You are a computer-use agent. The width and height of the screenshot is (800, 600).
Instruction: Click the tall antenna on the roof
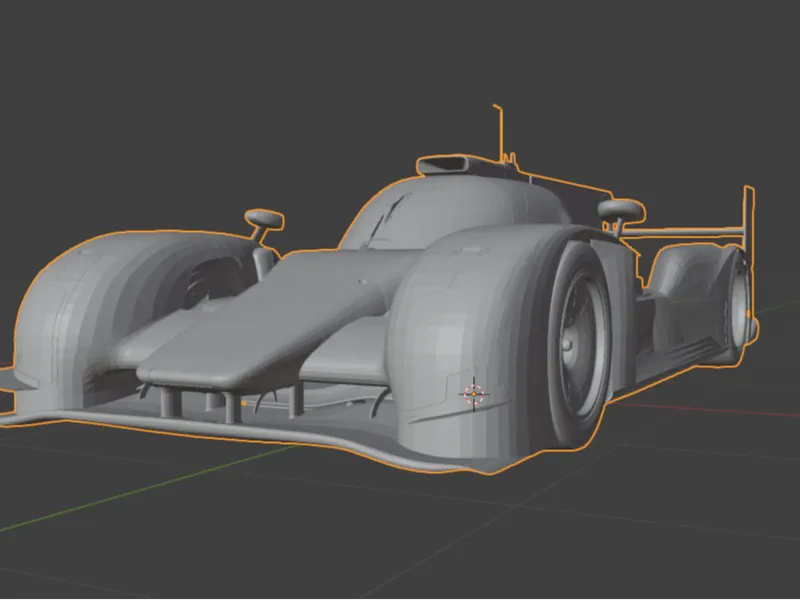coord(499,134)
